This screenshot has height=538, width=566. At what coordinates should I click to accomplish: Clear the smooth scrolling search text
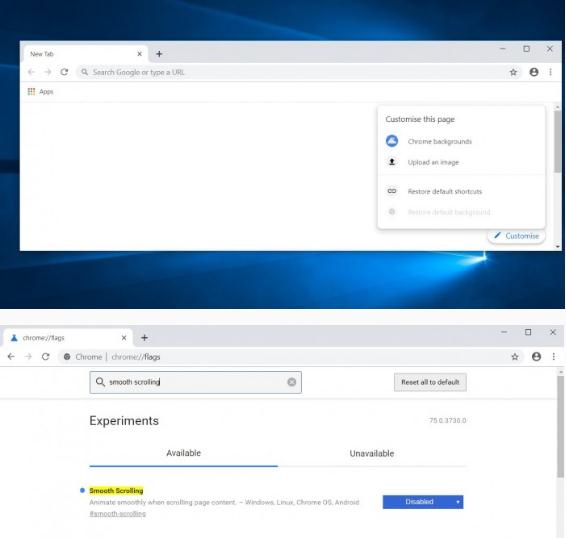point(292,382)
